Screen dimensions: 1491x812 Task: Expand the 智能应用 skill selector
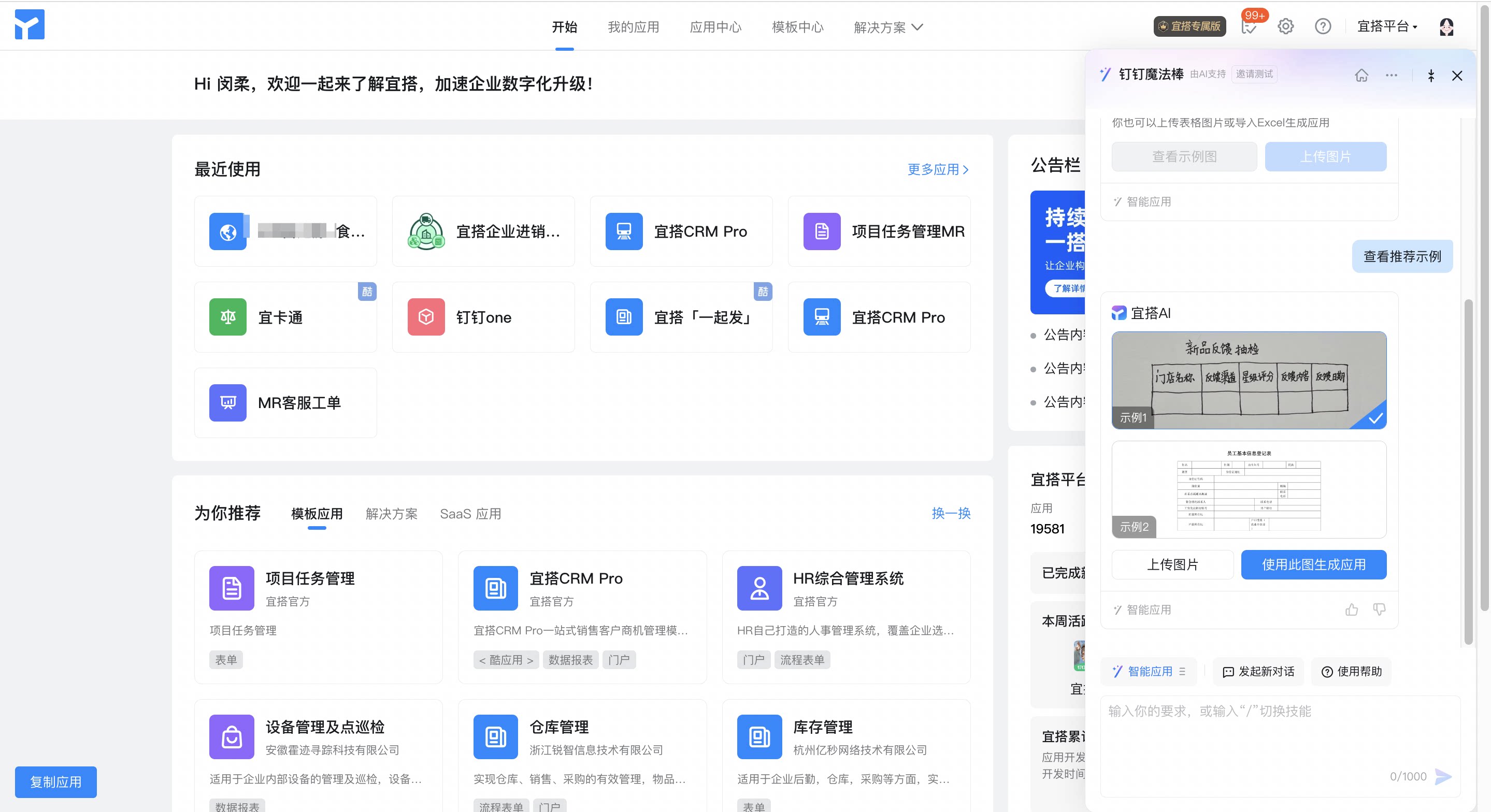coord(1149,671)
